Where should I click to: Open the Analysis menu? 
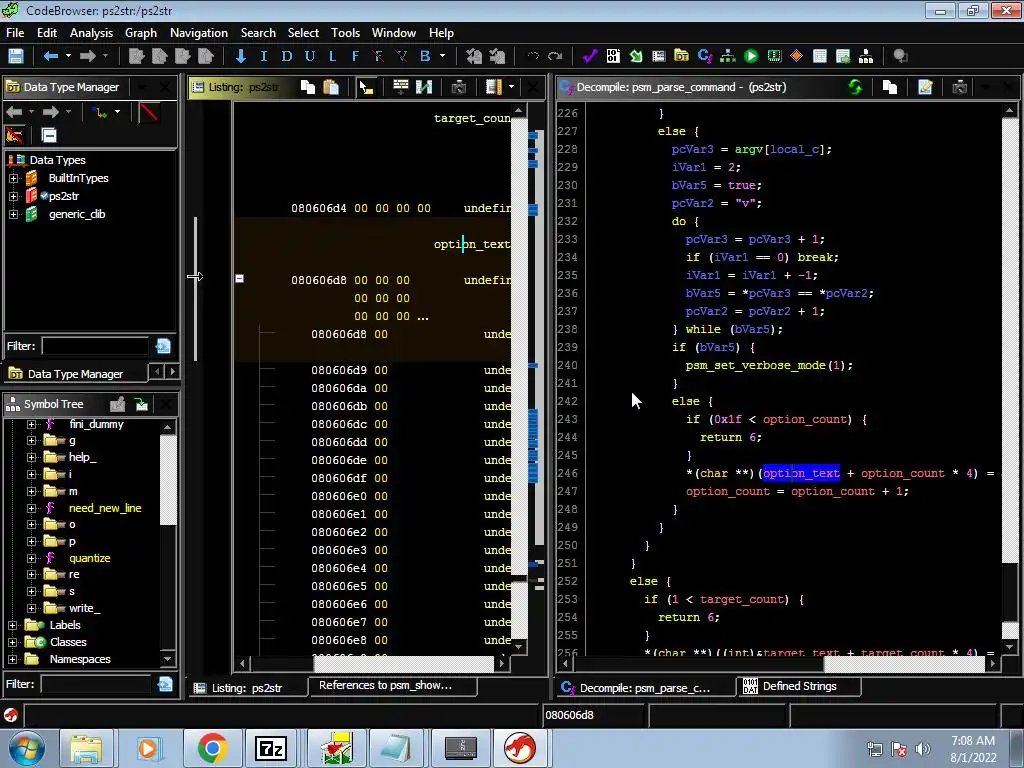pyautogui.click(x=91, y=33)
